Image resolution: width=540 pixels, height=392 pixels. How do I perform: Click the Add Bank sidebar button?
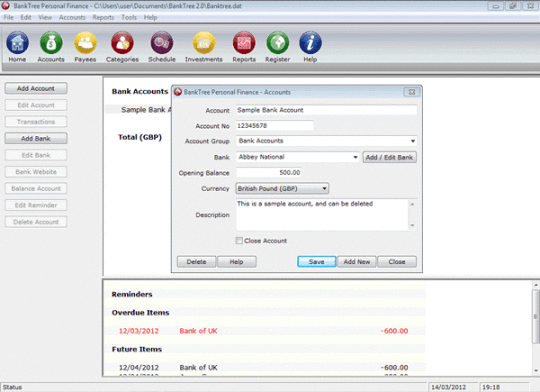(x=36, y=138)
